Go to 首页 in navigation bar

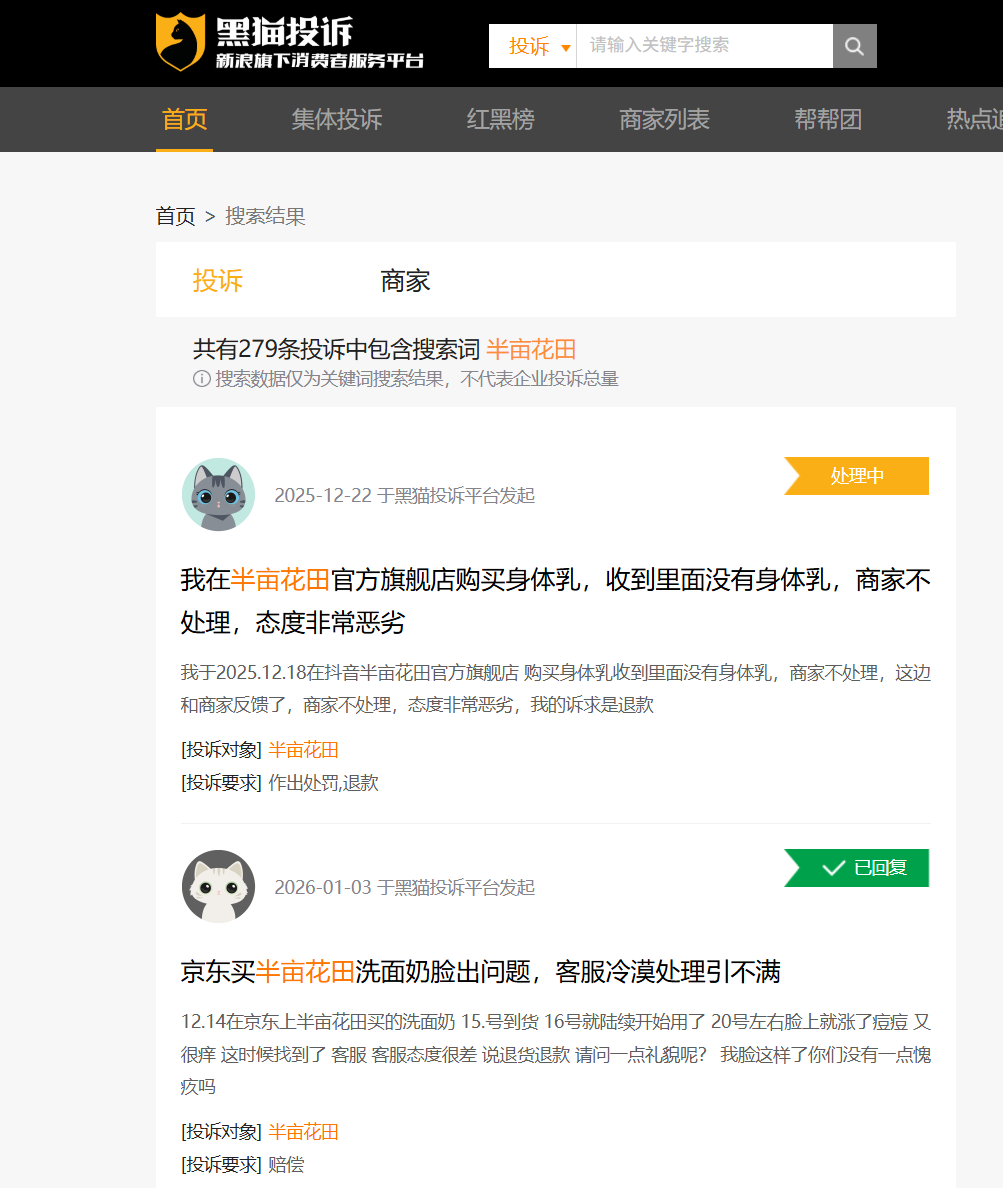(x=184, y=120)
